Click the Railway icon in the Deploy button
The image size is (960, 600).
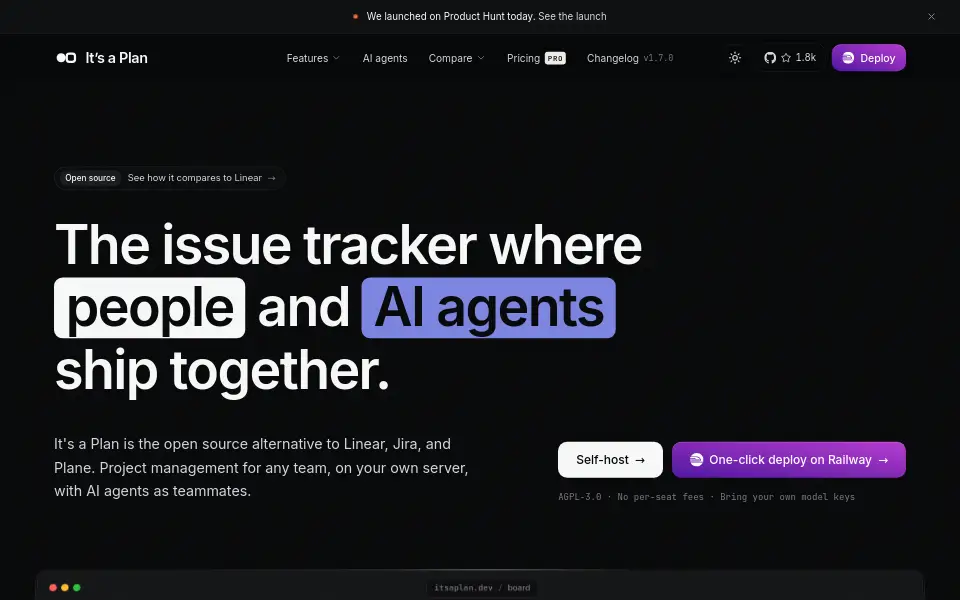click(x=848, y=58)
